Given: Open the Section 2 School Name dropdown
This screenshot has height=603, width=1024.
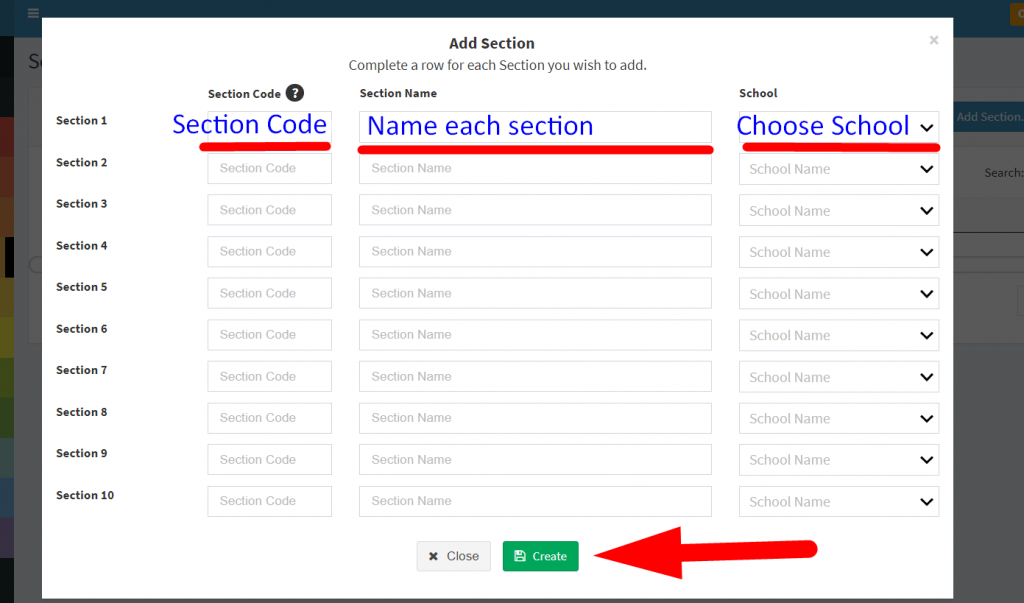Looking at the screenshot, I should (839, 169).
